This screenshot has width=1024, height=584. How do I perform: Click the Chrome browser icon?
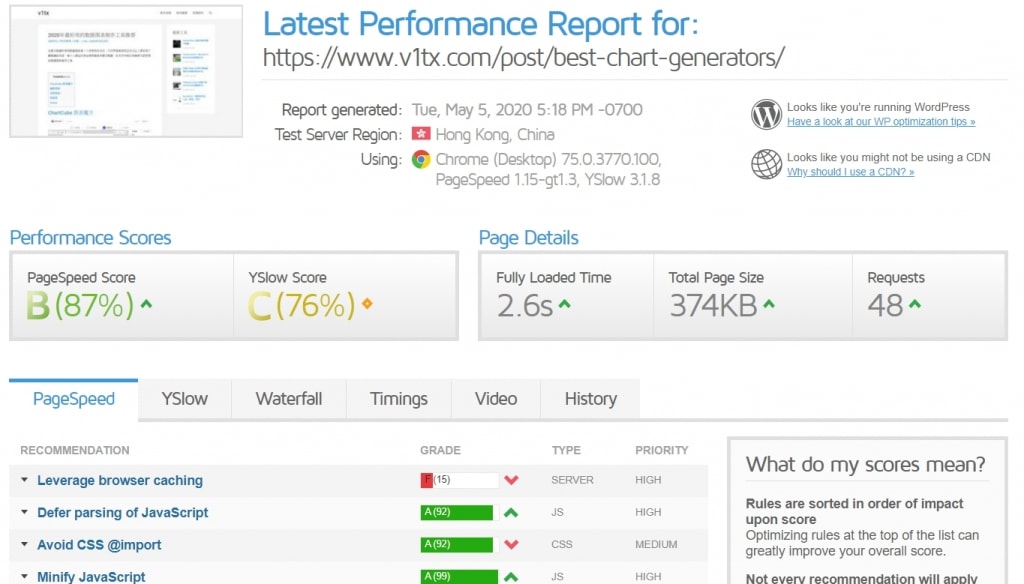coord(421,159)
